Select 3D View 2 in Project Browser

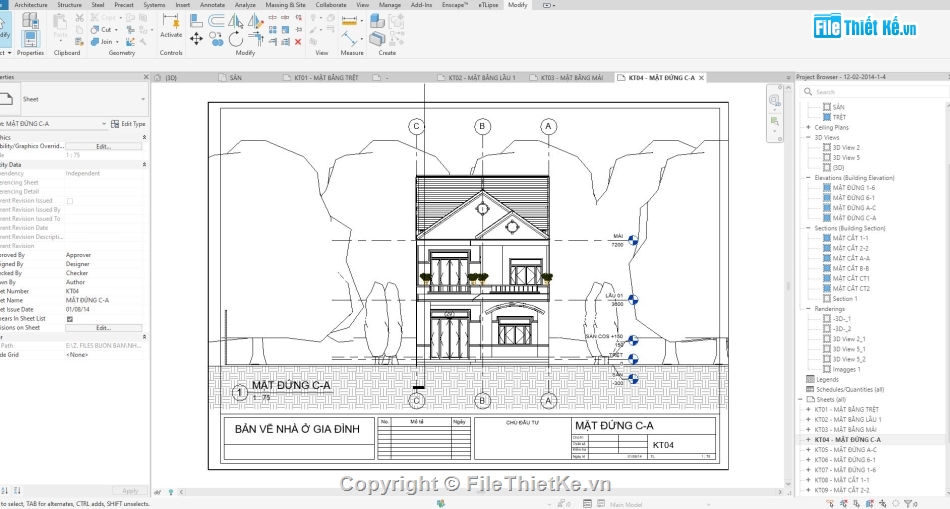(846, 147)
